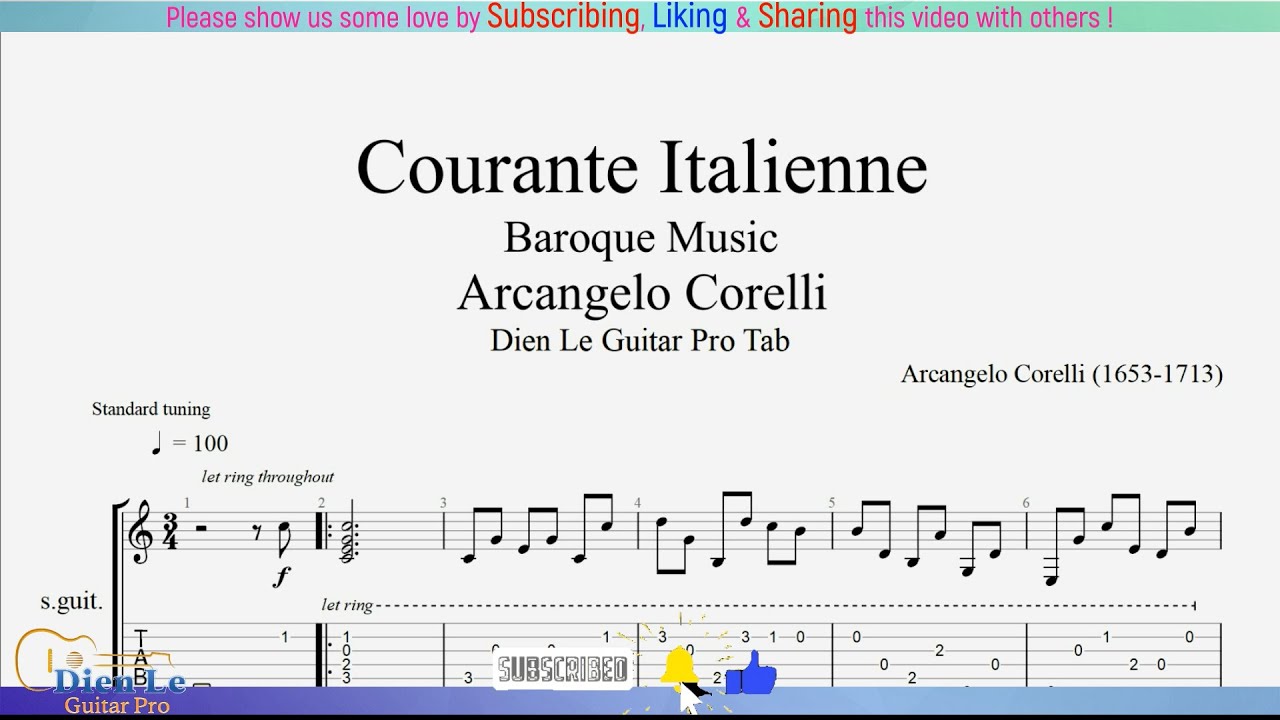Image resolution: width=1280 pixels, height=720 pixels.
Task: Click the TAB clef label
Action: coord(141,656)
